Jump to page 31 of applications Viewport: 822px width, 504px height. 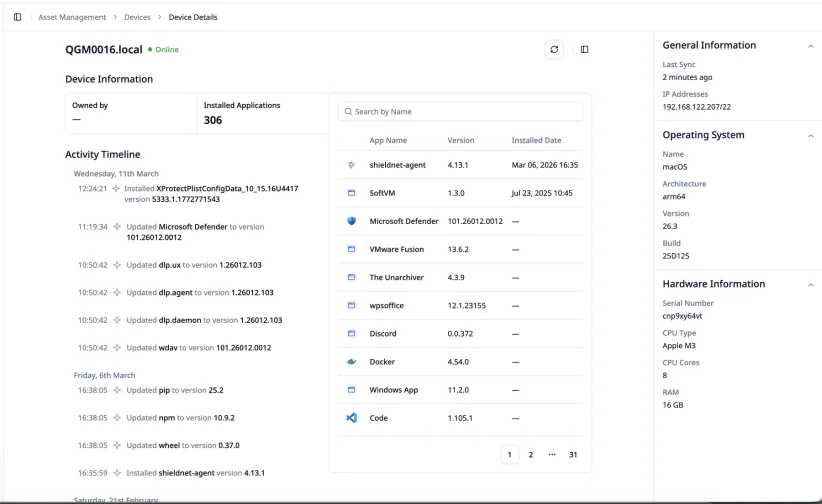click(573, 455)
